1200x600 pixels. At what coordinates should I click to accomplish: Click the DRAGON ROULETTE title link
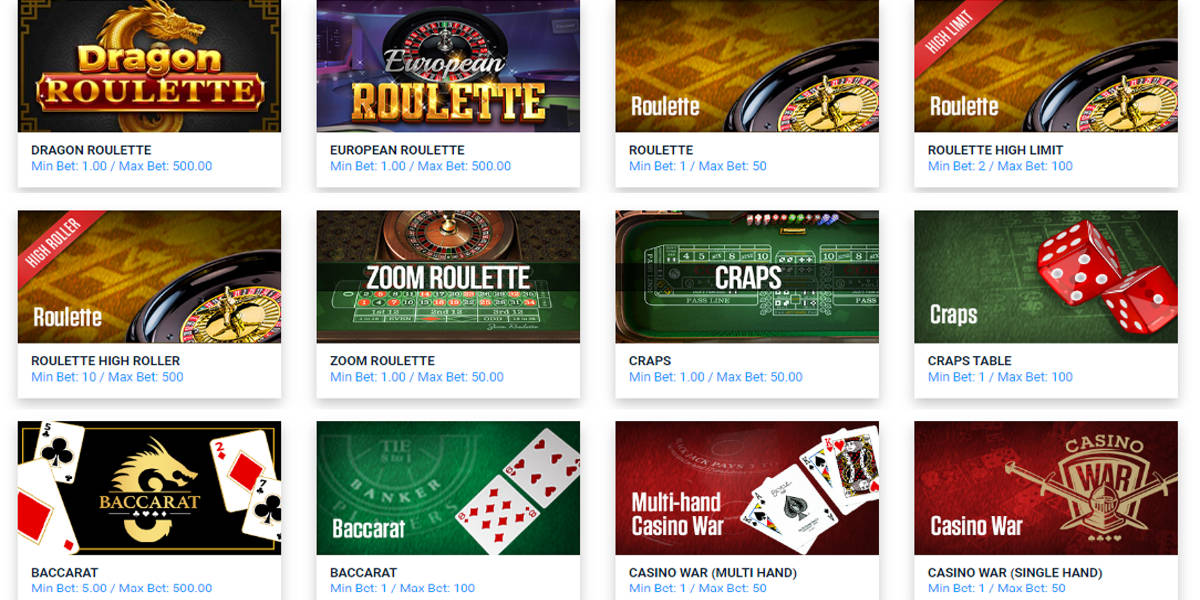[x=91, y=150]
